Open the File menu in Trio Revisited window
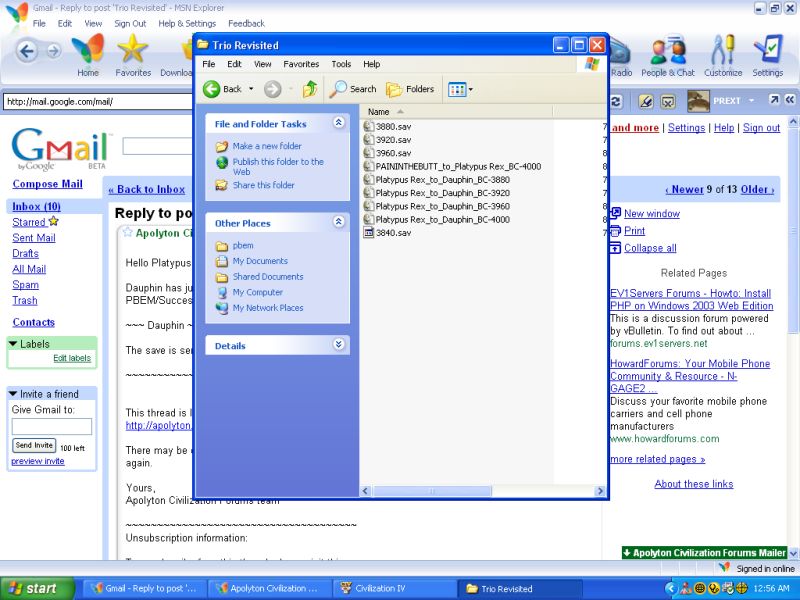 (x=209, y=64)
